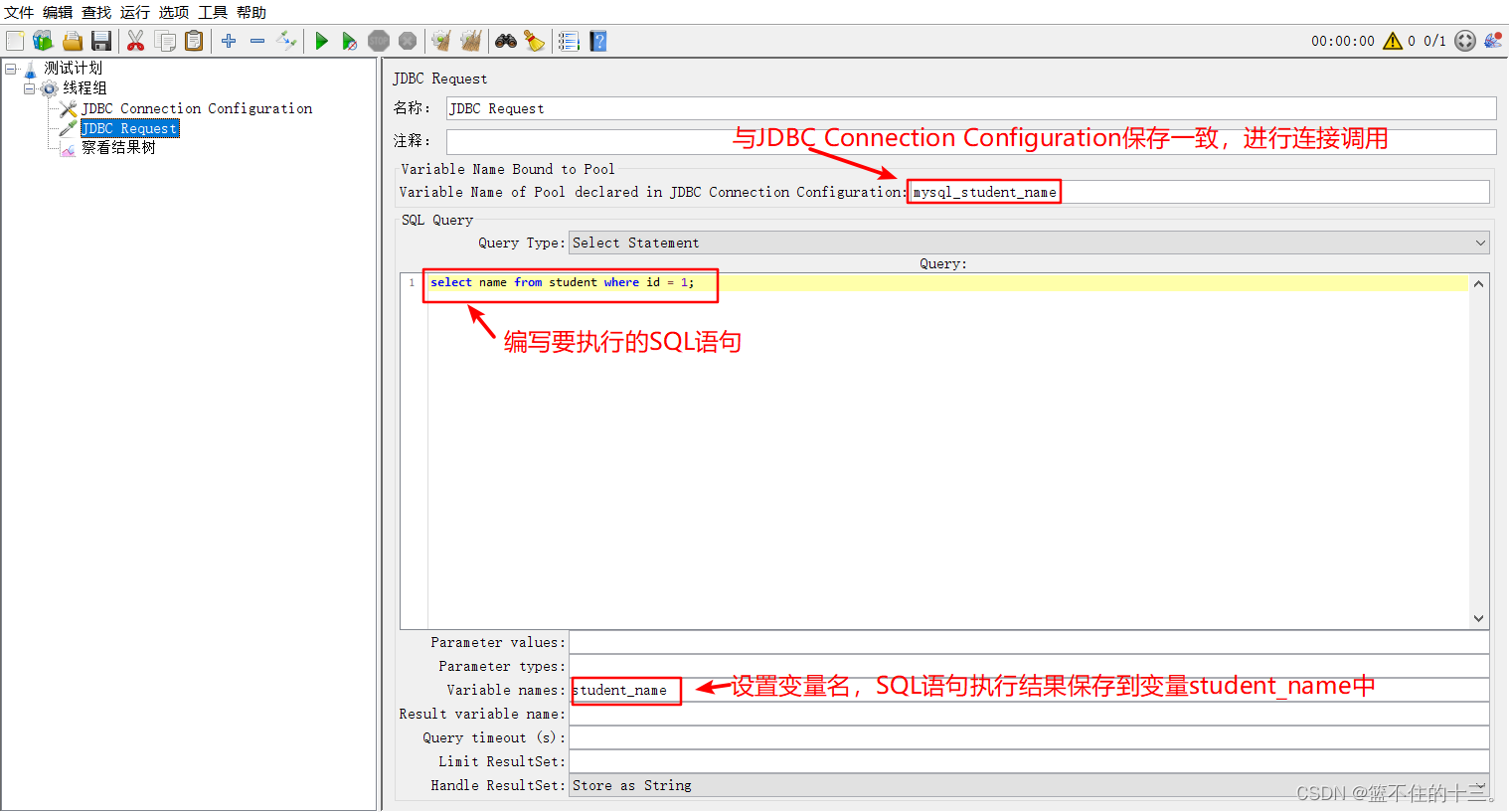Image resolution: width=1509 pixels, height=812 pixels.
Task: Save the test plan with floppy icon
Action: pyautogui.click(x=100, y=41)
